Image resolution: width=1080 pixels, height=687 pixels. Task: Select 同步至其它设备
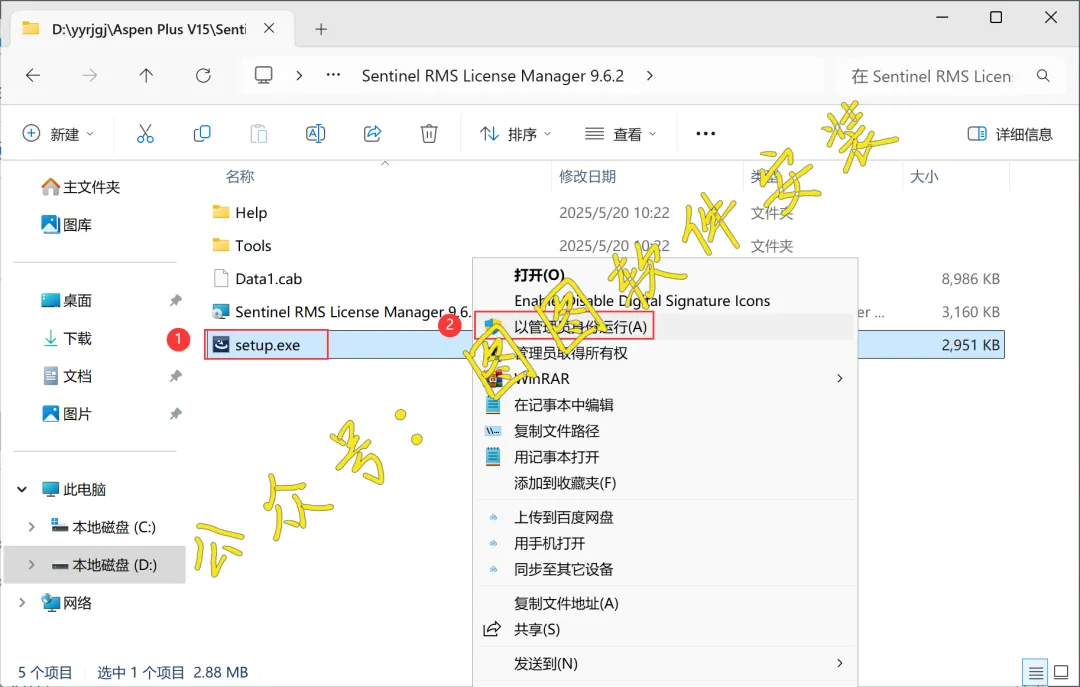point(563,570)
